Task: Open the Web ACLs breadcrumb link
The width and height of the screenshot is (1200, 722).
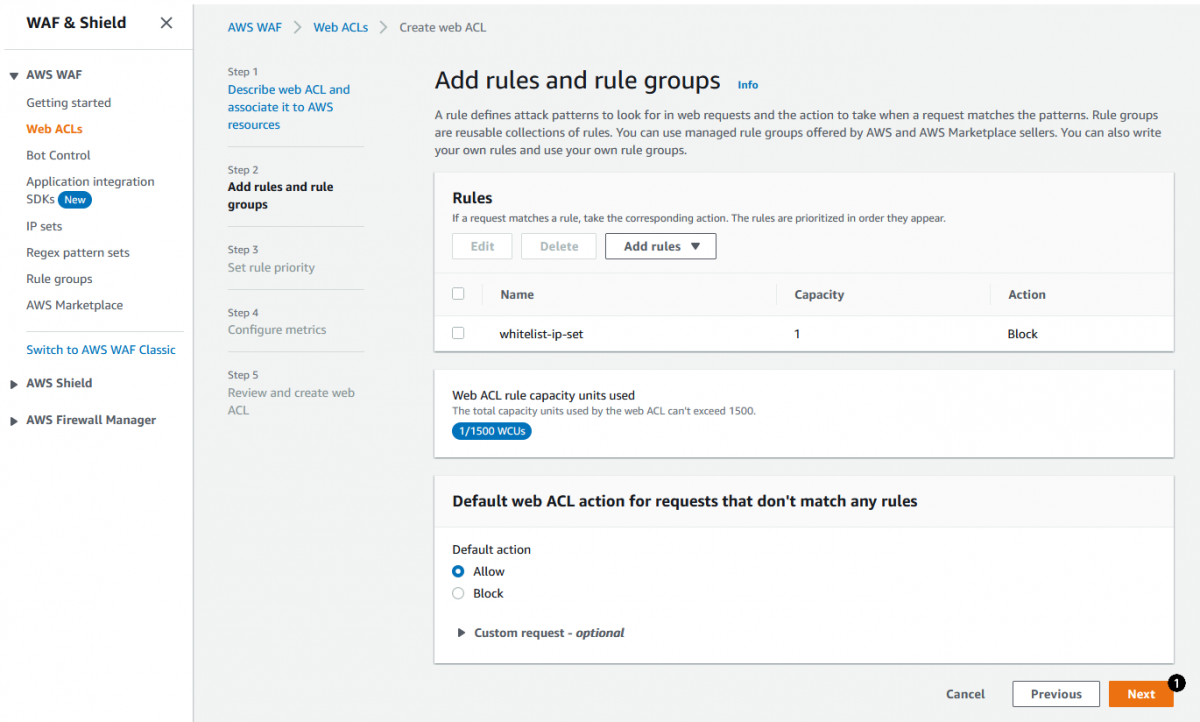Action: (340, 27)
